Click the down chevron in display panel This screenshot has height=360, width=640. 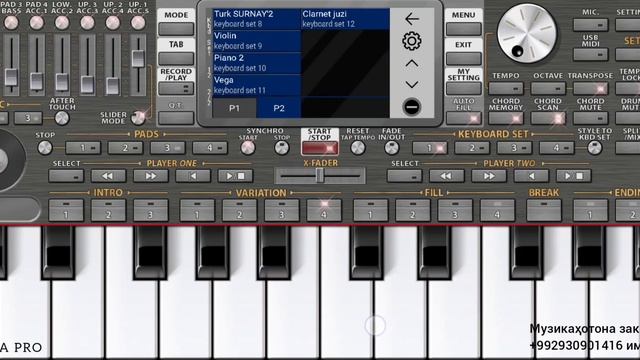pos(412,84)
